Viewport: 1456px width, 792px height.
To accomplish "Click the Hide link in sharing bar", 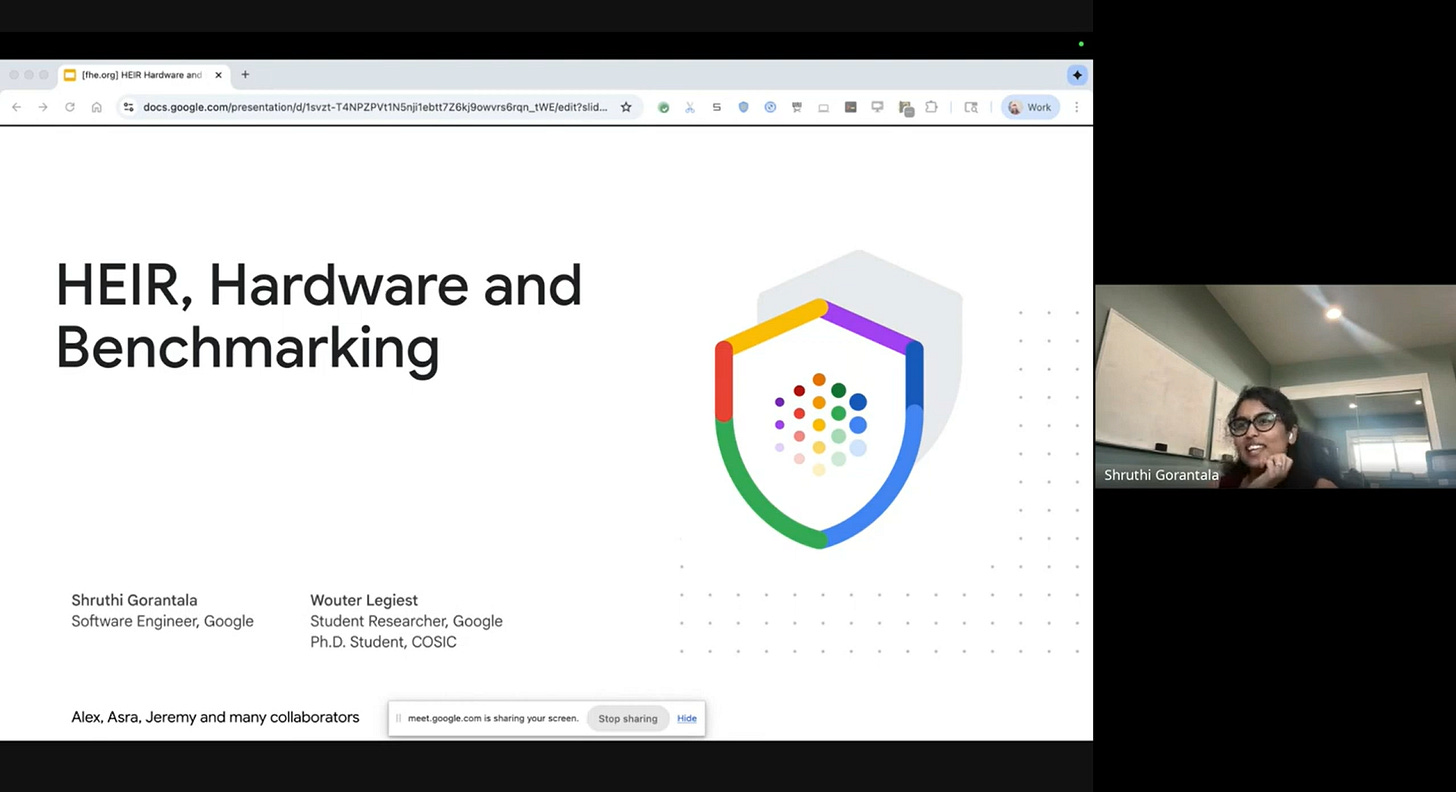I will click(687, 718).
